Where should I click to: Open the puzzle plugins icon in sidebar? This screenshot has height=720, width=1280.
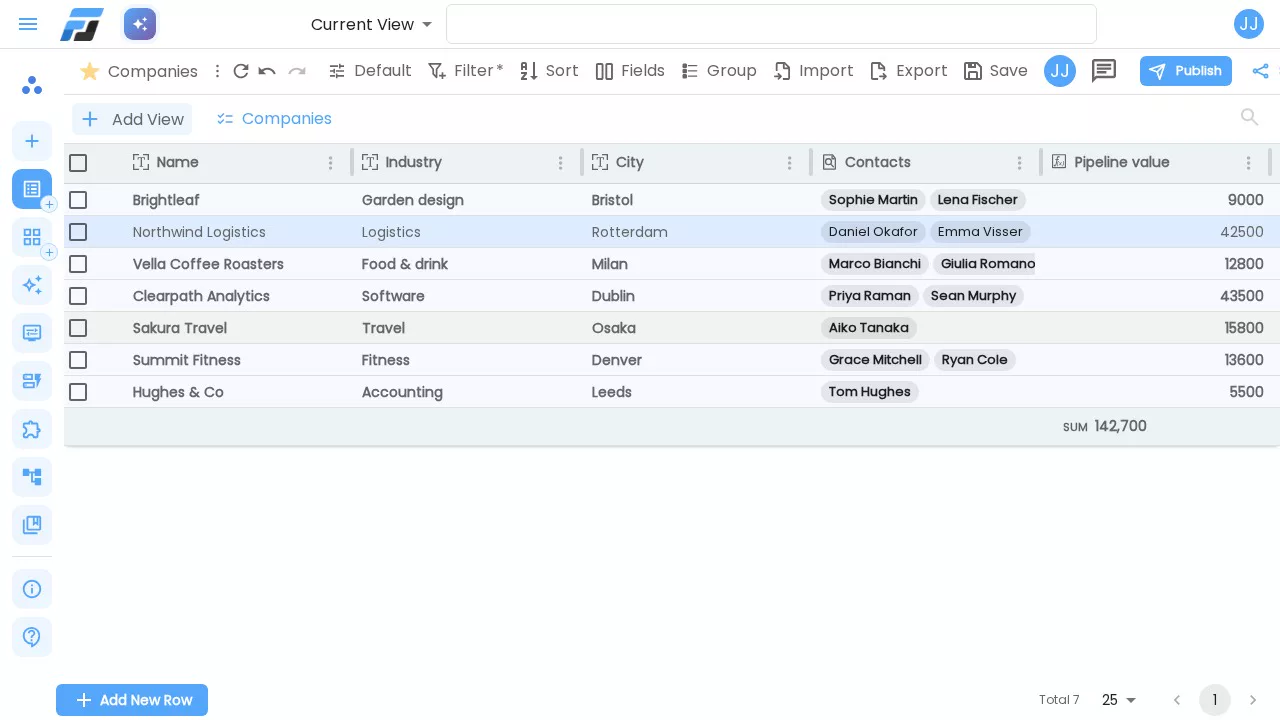[32, 429]
